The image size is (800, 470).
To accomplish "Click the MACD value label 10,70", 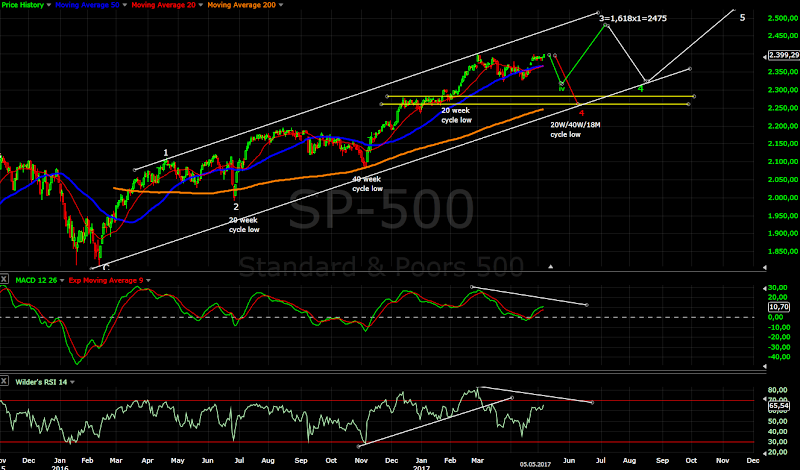I will (779, 307).
